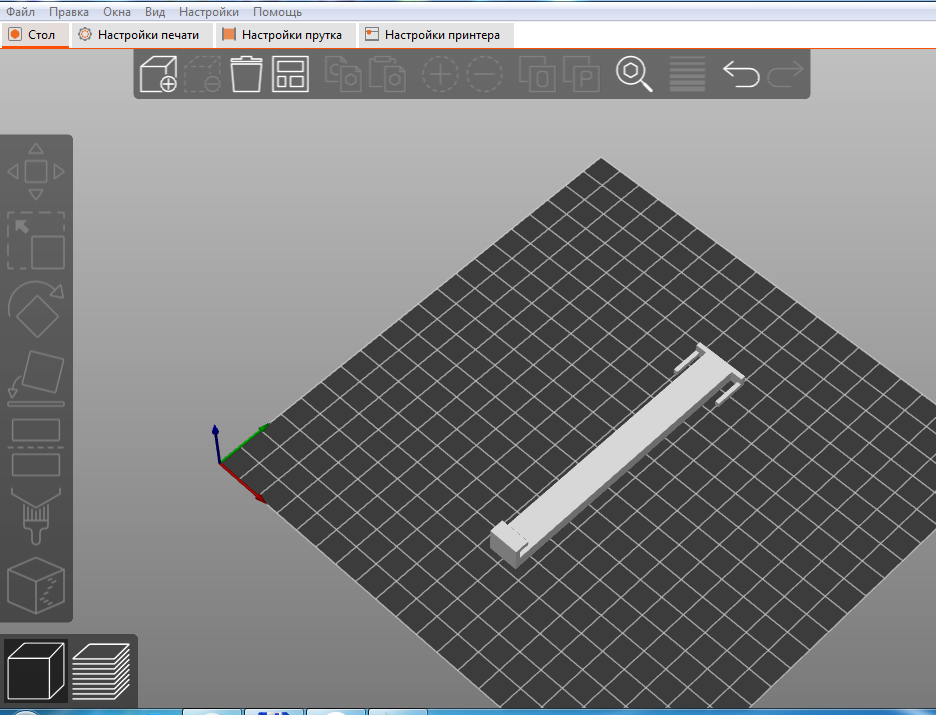Viewport: 936px width, 715px height.
Task: Switch to the 3D editor view
Action: coord(36,669)
